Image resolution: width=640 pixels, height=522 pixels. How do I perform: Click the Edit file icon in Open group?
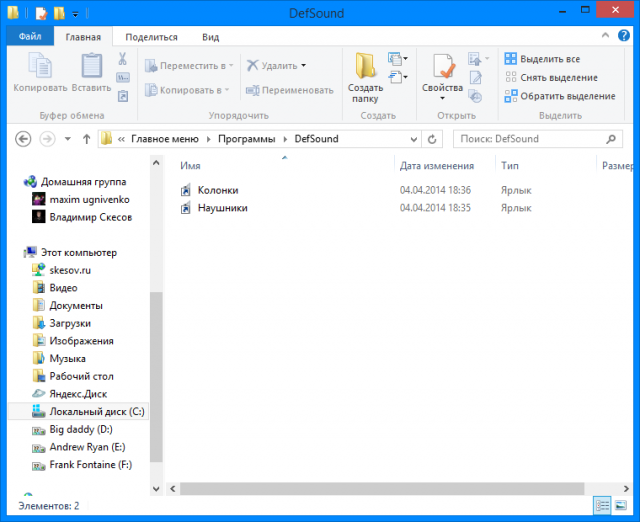(476, 78)
